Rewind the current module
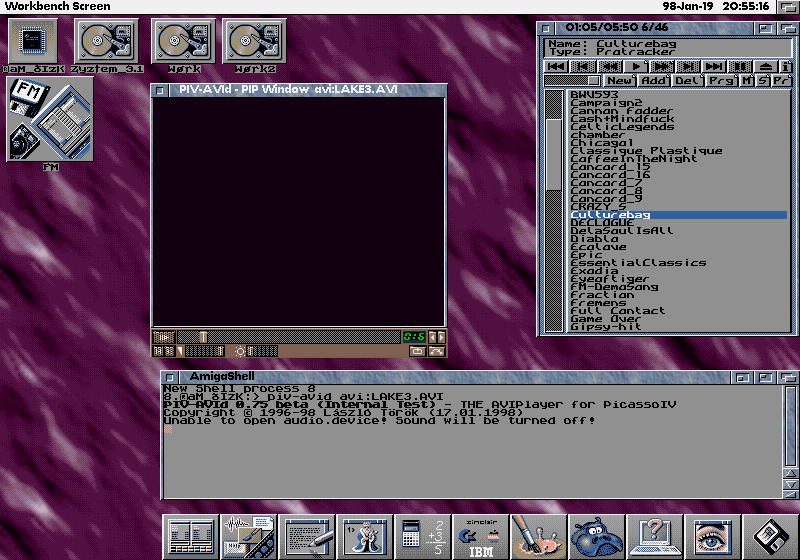The height and width of the screenshot is (560, 800). [609, 66]
